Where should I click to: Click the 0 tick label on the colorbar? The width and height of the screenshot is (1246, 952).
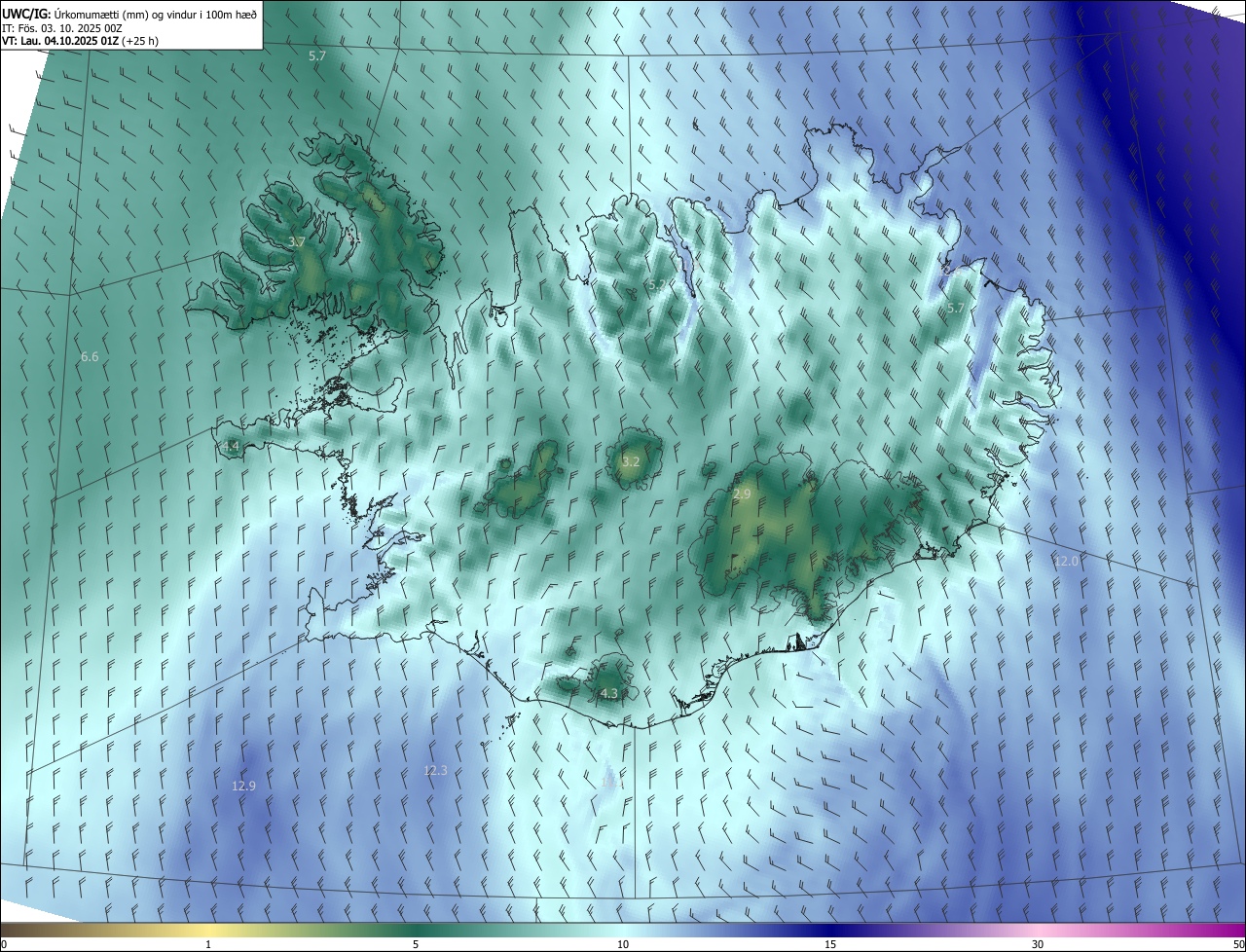click(4, 944)
